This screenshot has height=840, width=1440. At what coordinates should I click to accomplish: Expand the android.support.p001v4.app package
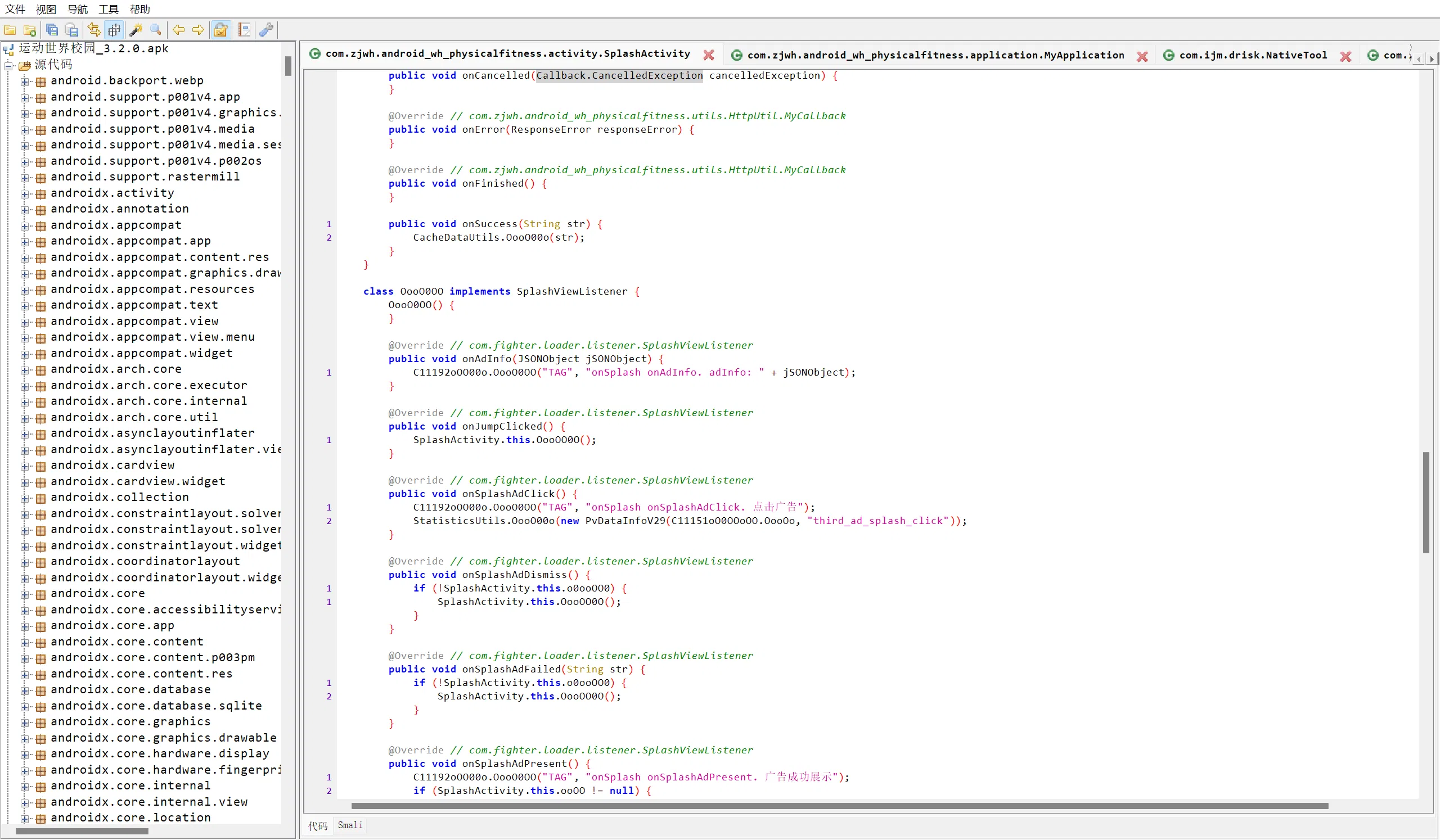(25, 98)
